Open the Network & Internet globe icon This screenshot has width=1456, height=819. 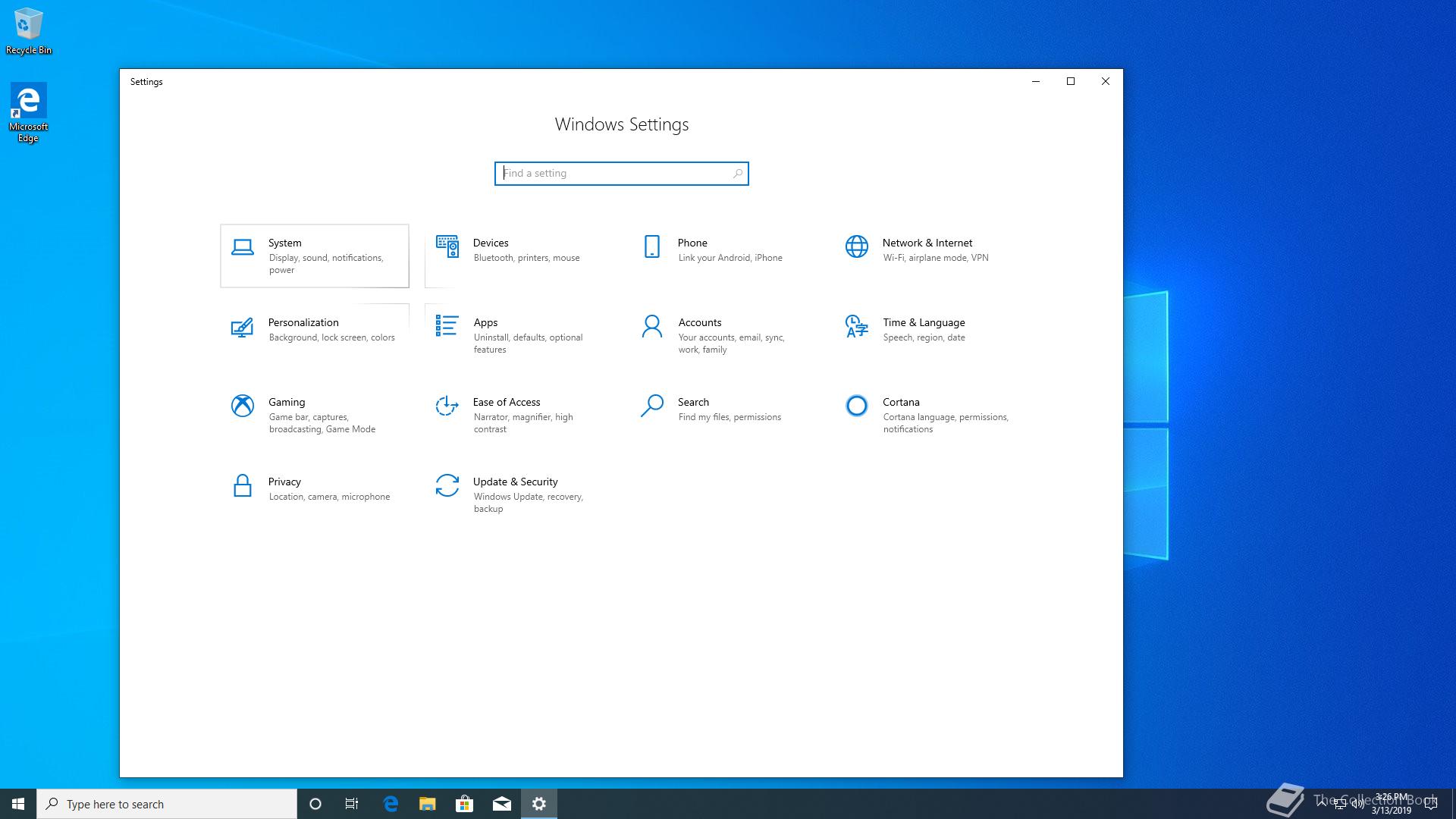tap(857, 246)
